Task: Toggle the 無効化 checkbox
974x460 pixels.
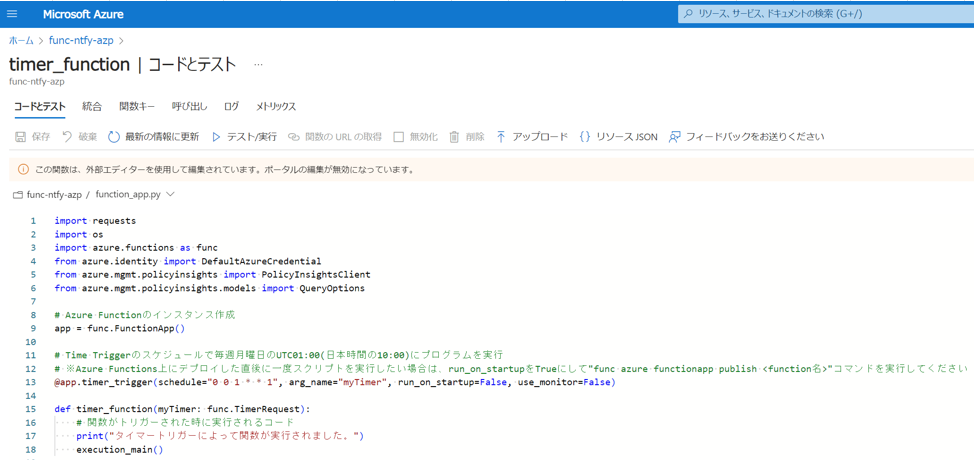Action: [x=399, y=137]
